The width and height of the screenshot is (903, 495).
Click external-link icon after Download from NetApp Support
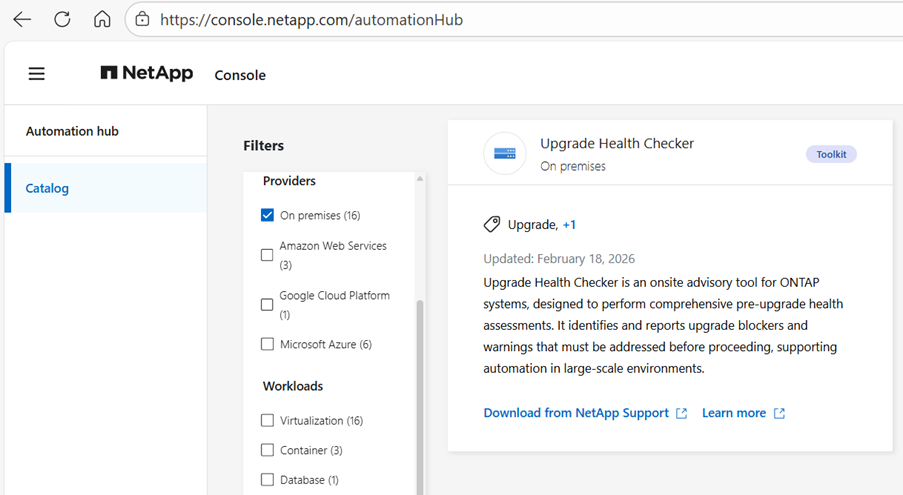pyautogui.click(x=681, y=413)
